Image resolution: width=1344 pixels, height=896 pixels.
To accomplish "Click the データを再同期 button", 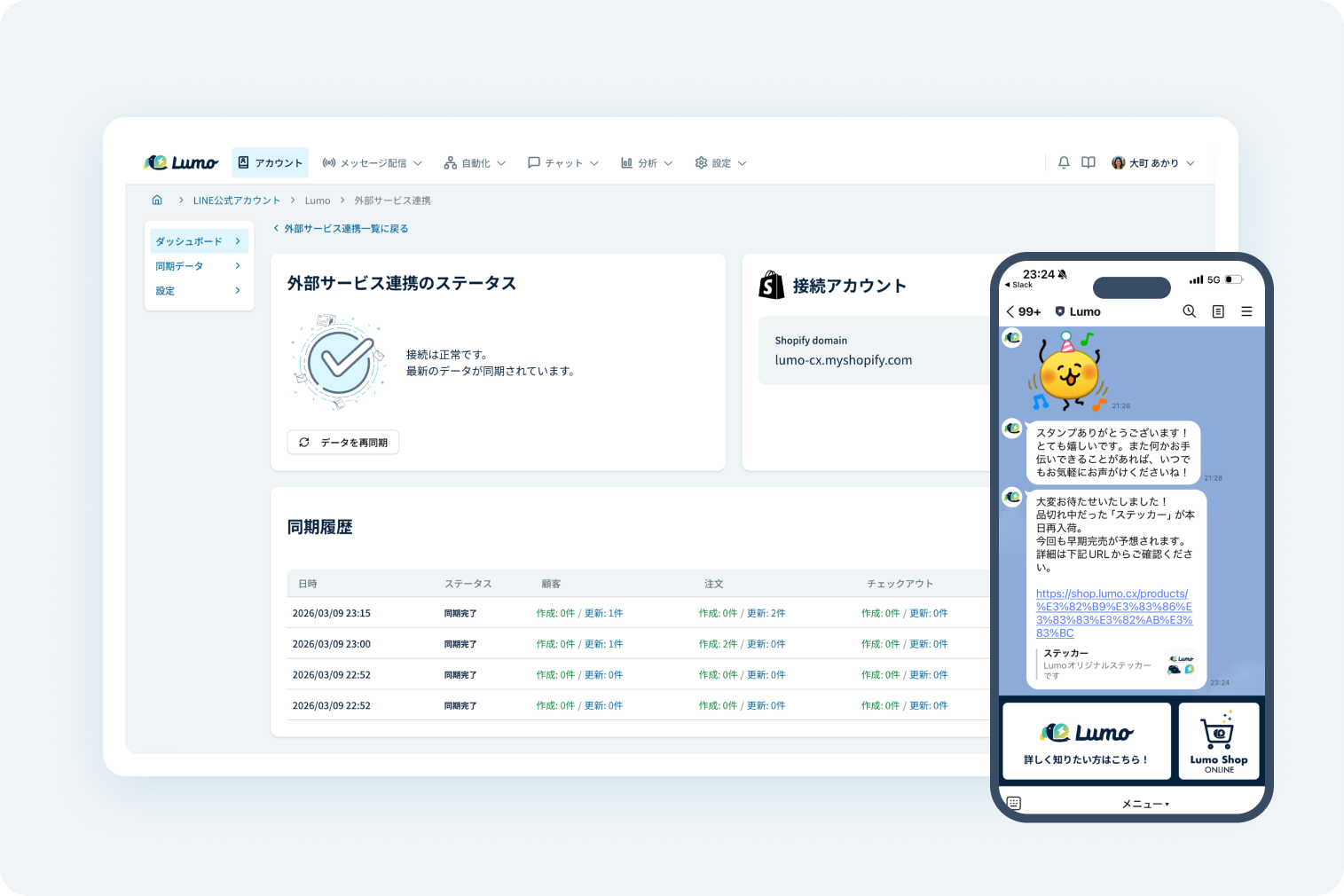I will 342,442.
